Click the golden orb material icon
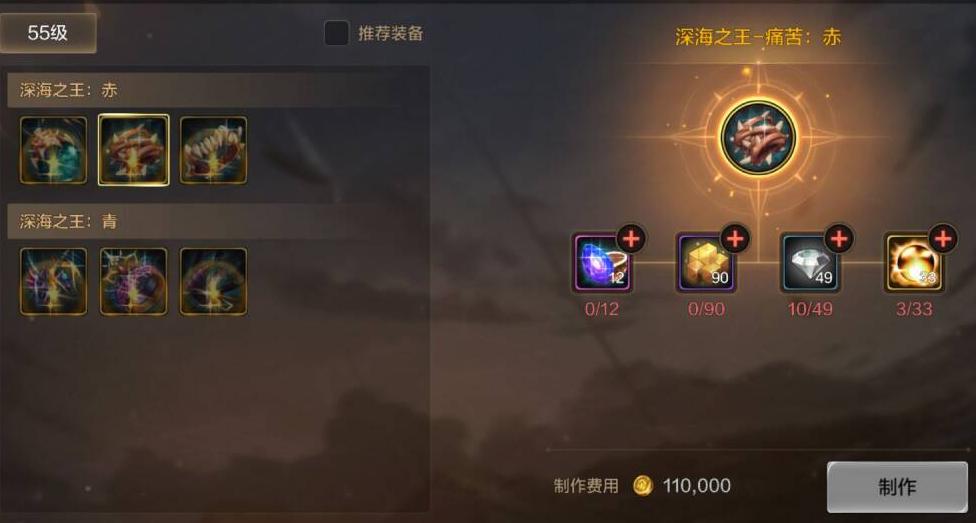Viewport: 976px width, 523px height. (914, 263)
